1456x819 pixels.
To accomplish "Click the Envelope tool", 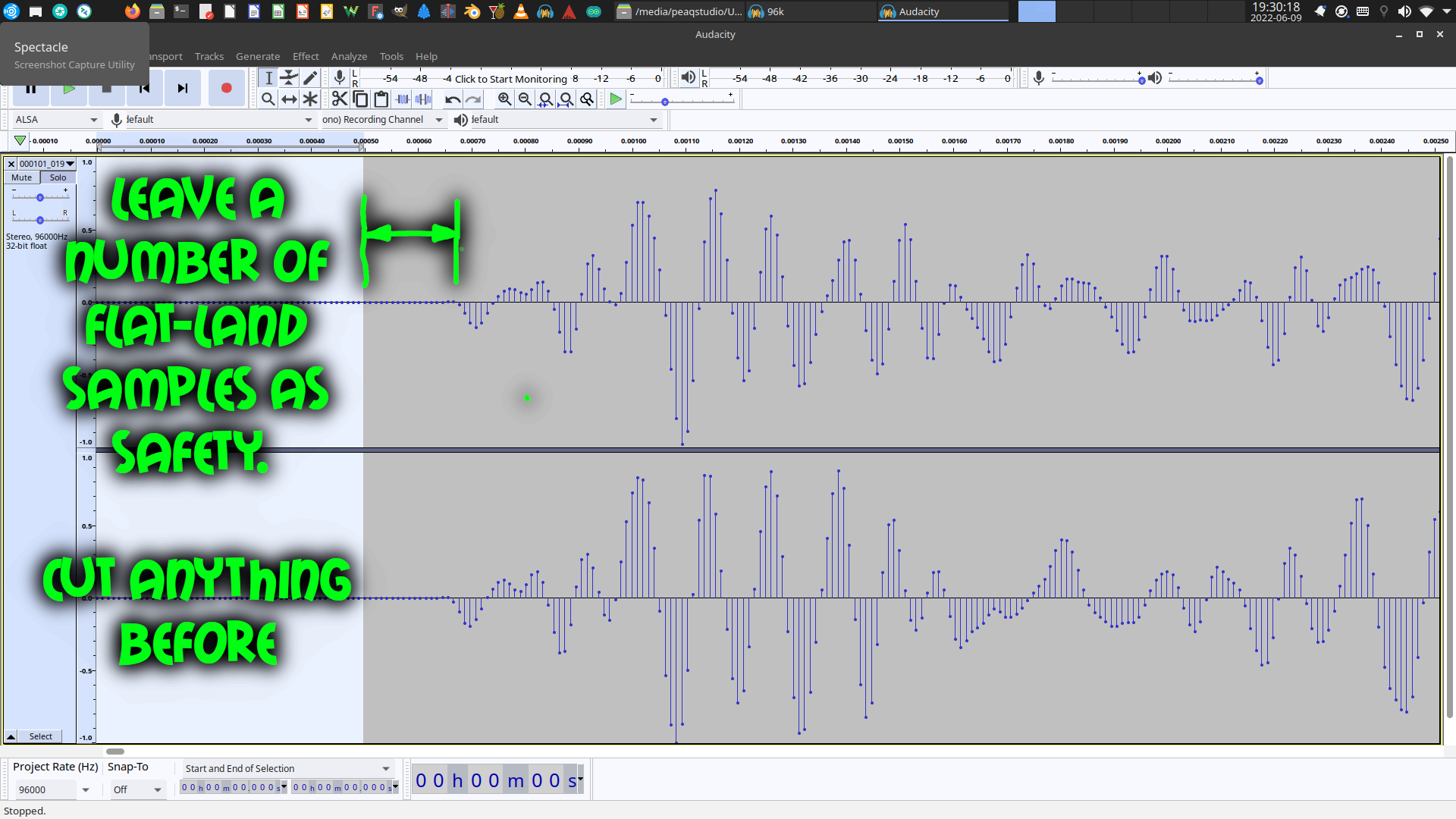I will (x=289, y=78).
